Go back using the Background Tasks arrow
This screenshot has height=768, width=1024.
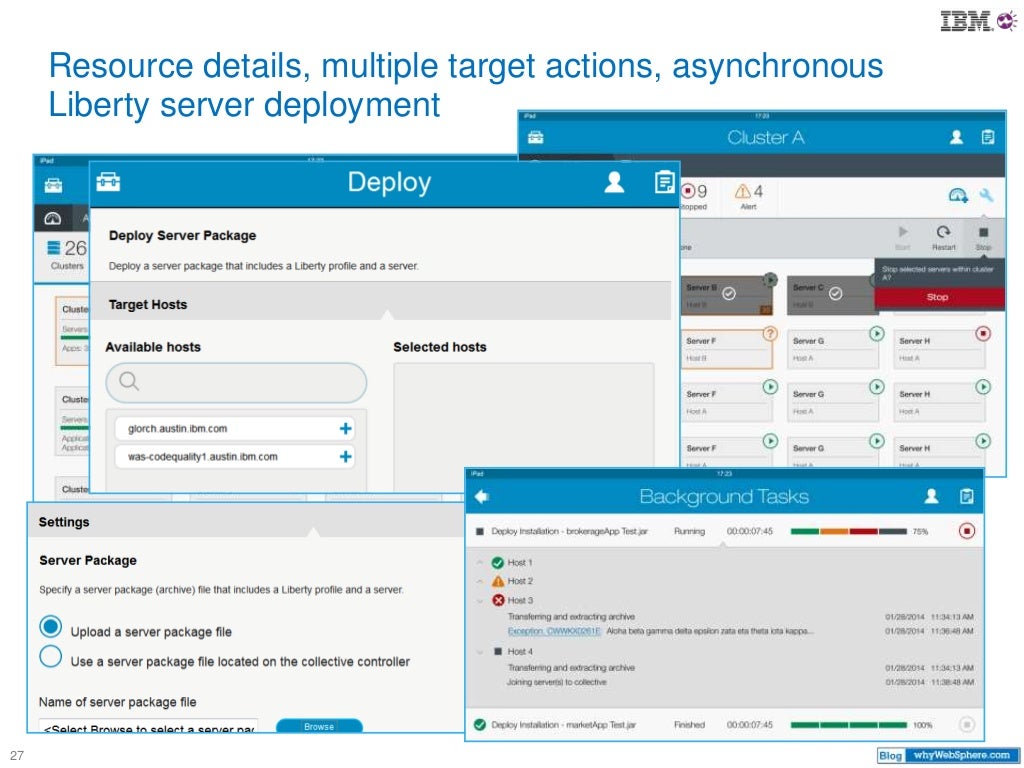click(x=482, y=497)
